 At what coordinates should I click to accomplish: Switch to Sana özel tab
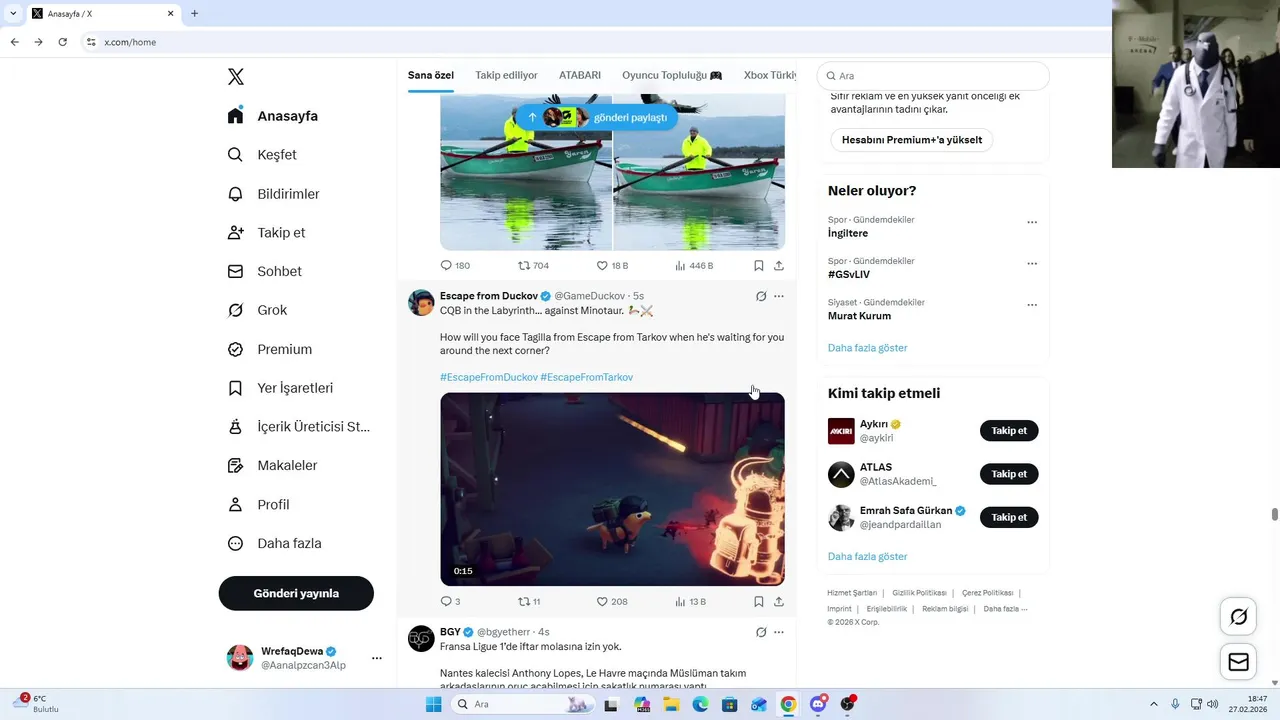click(431, 76)
